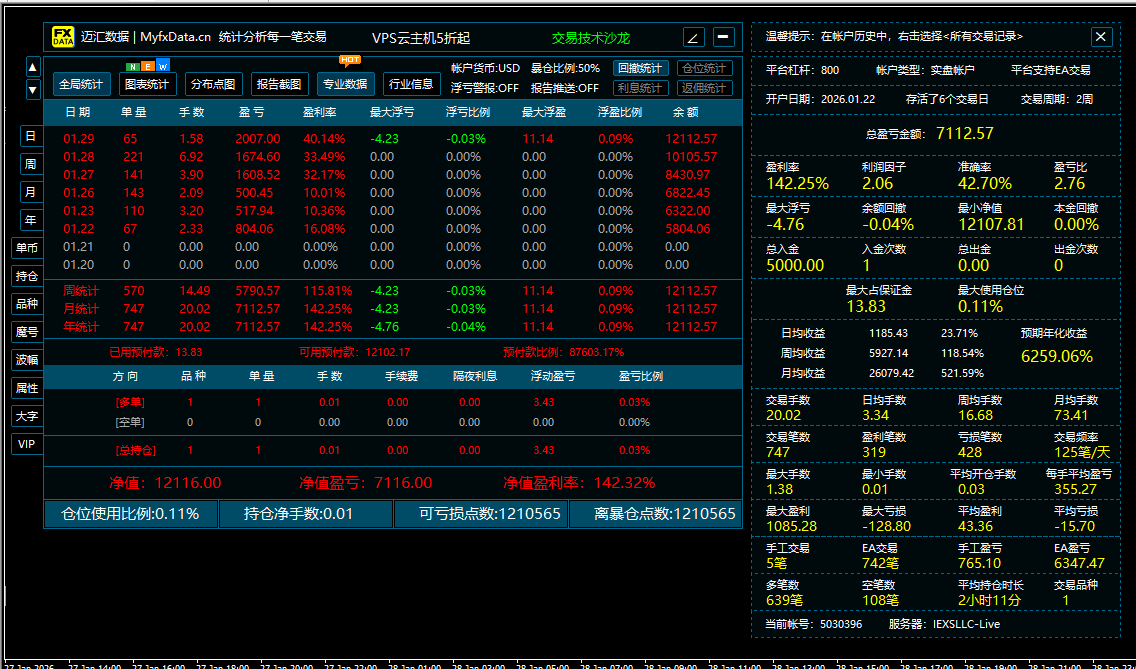Click the 月统计 summary row
Screen dimensions: 1136x669
click(392, 309)
